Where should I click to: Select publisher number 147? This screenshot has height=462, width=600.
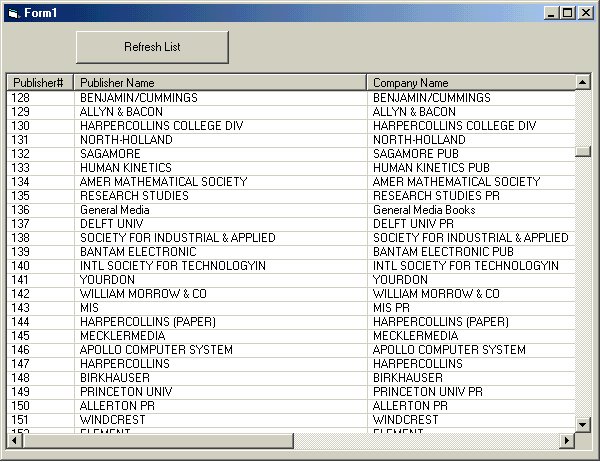coord(20,364)
